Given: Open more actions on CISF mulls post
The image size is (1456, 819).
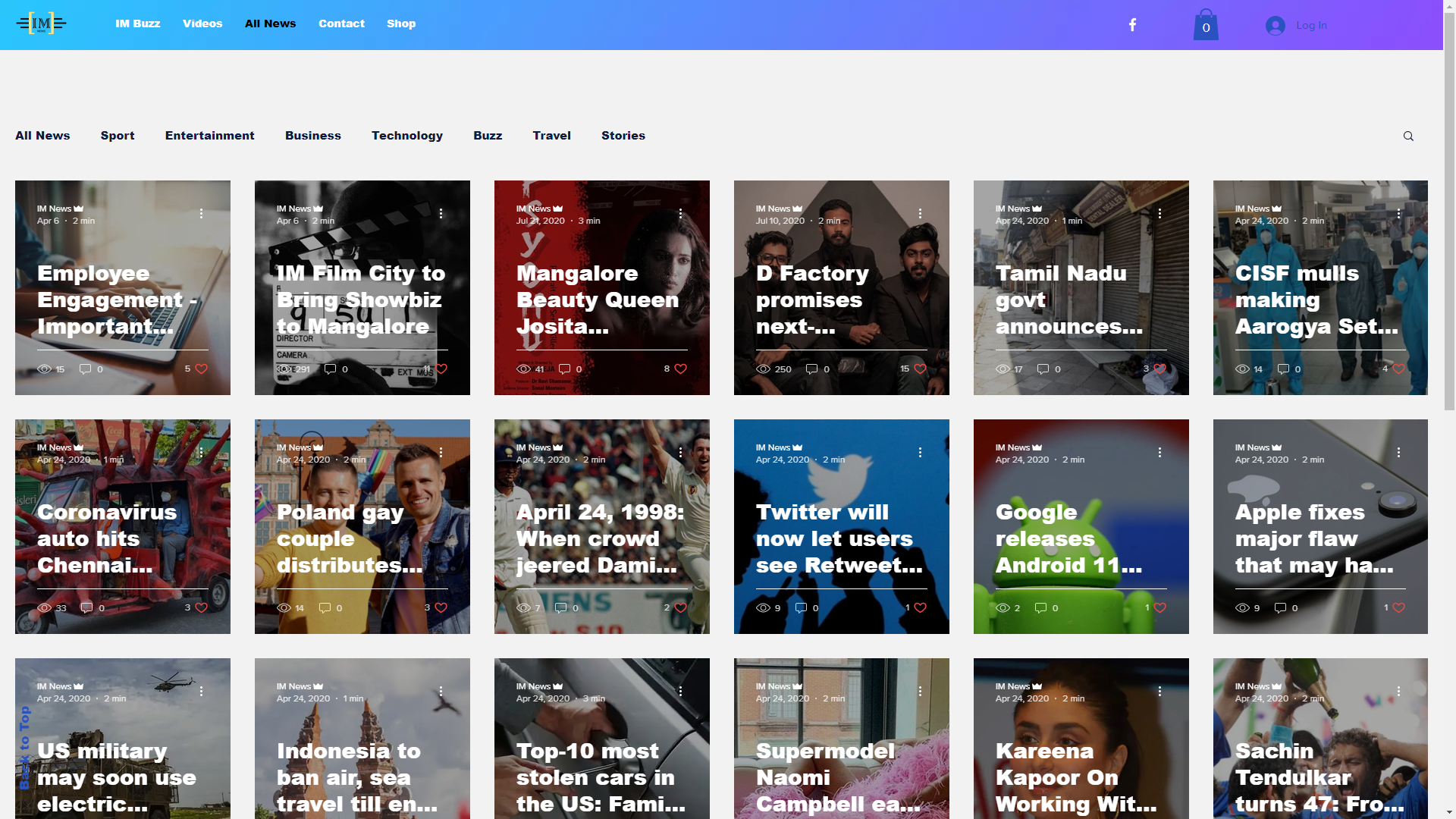Looking at the screenshot, I should tap(1398, 214).
